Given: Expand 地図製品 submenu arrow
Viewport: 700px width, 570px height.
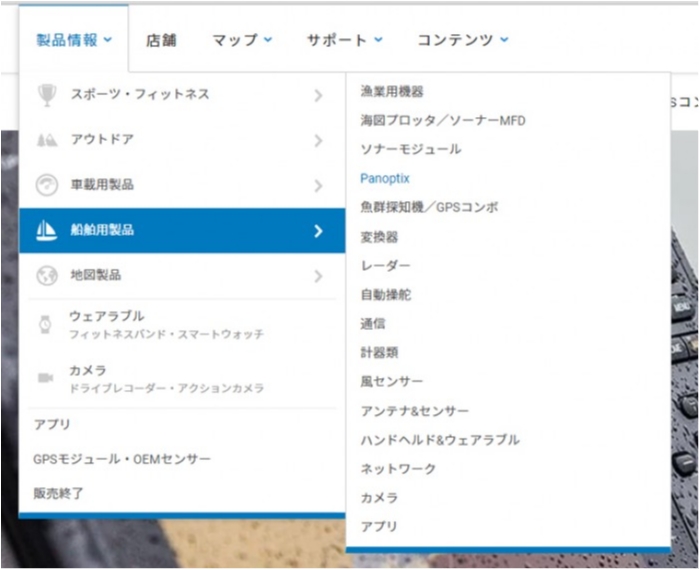Looking at the screenshot, I should pos(318,275).
